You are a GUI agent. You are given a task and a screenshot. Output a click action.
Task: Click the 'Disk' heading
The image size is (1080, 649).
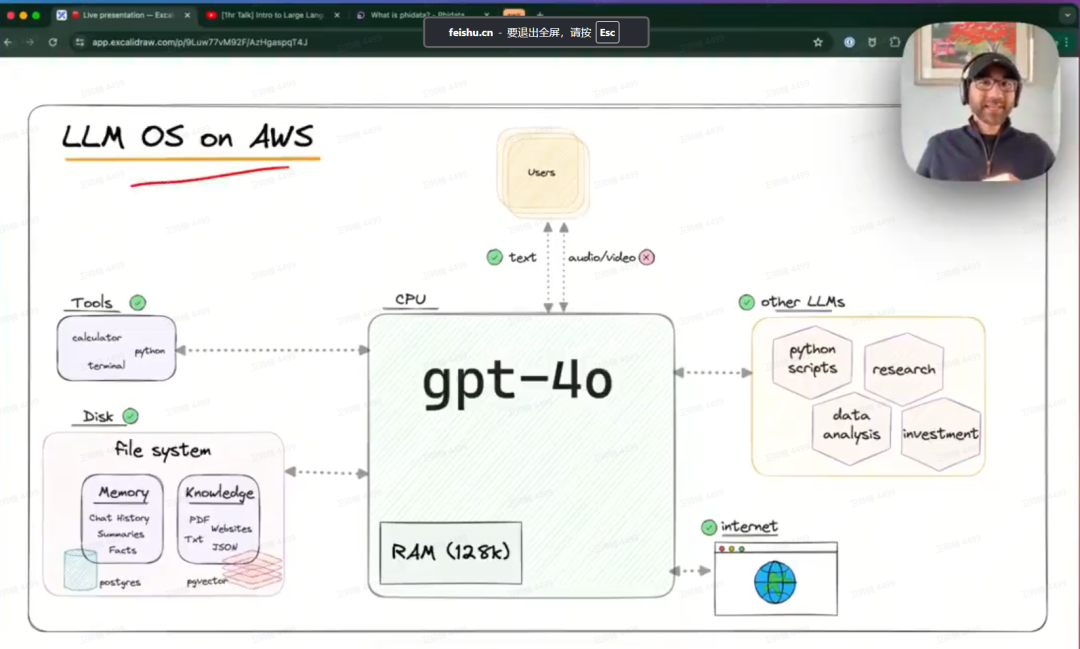(98, 416)
